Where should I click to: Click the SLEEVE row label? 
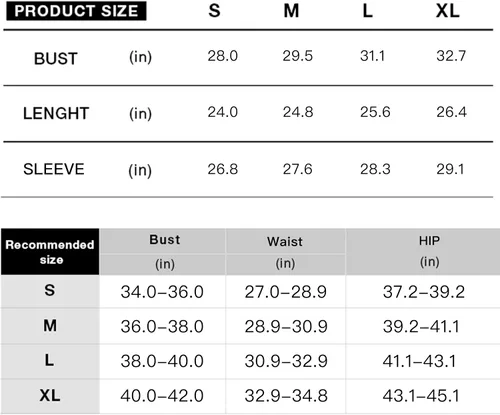[x=54, y=169]
